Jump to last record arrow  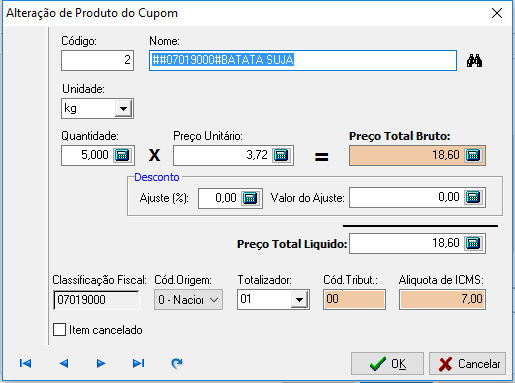[x=138, y=363]
